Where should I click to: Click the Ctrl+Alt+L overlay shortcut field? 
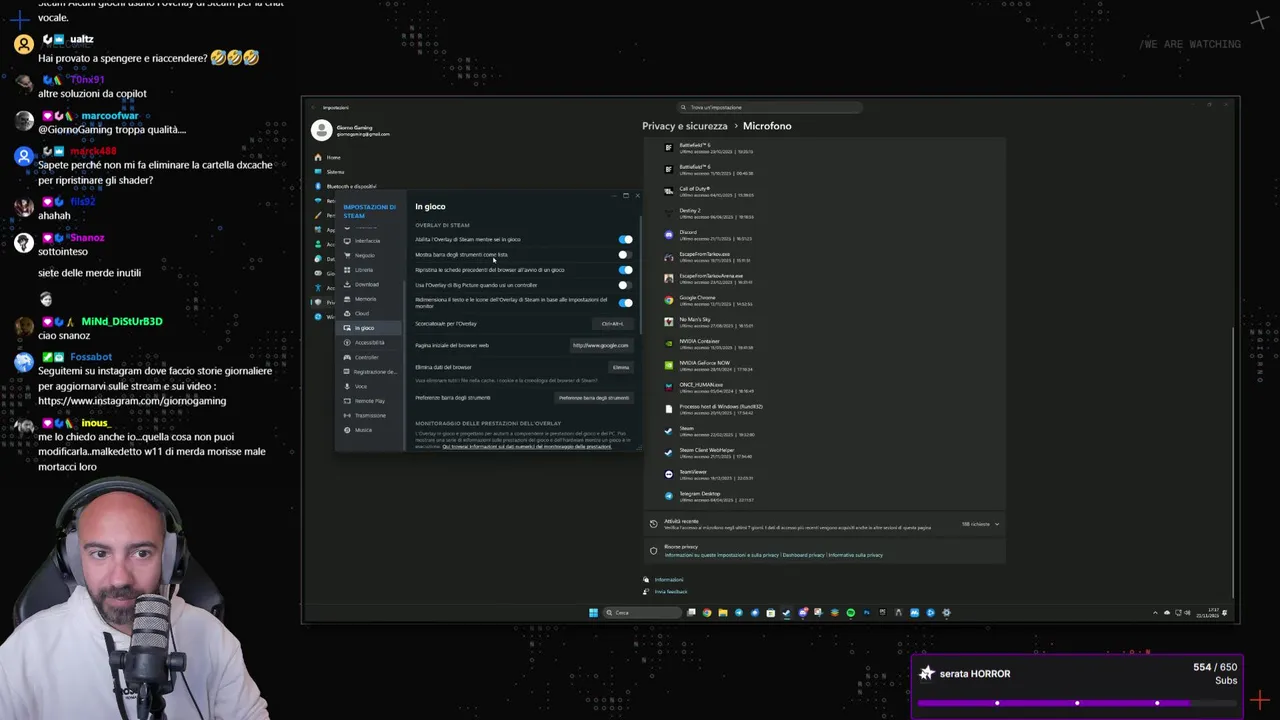612,324
